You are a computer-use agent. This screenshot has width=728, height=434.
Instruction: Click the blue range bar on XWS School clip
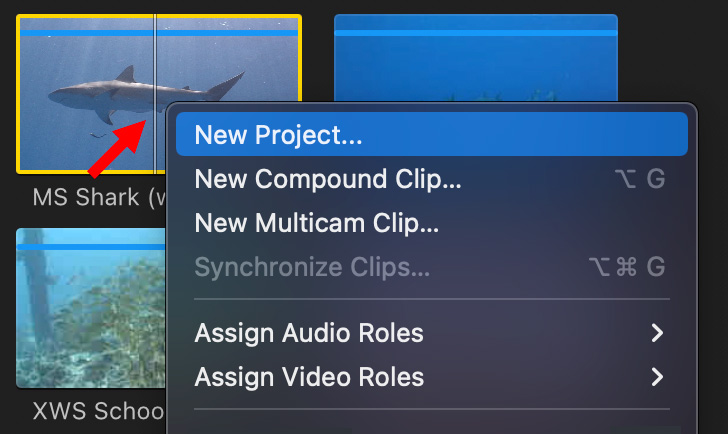tap(91, 247)
